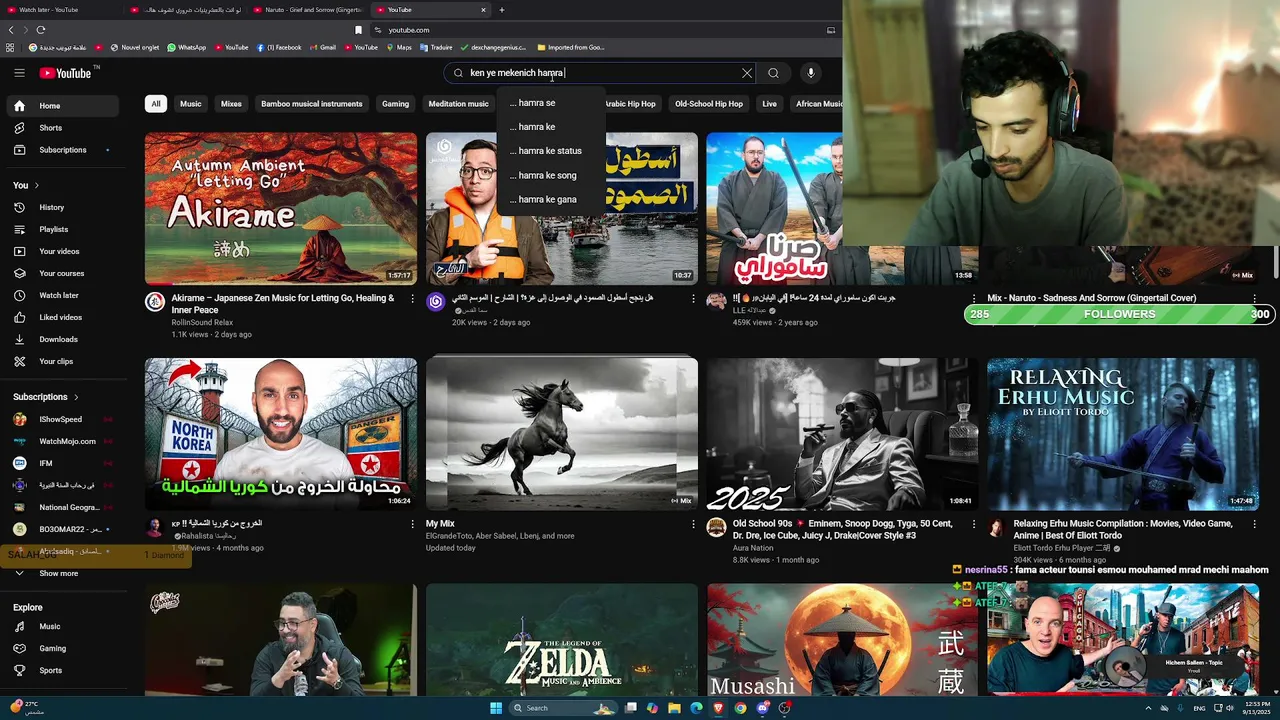Reload the page in browser toolbar
This screenshot has width=1280, height=720.
(x=41, y=30)
